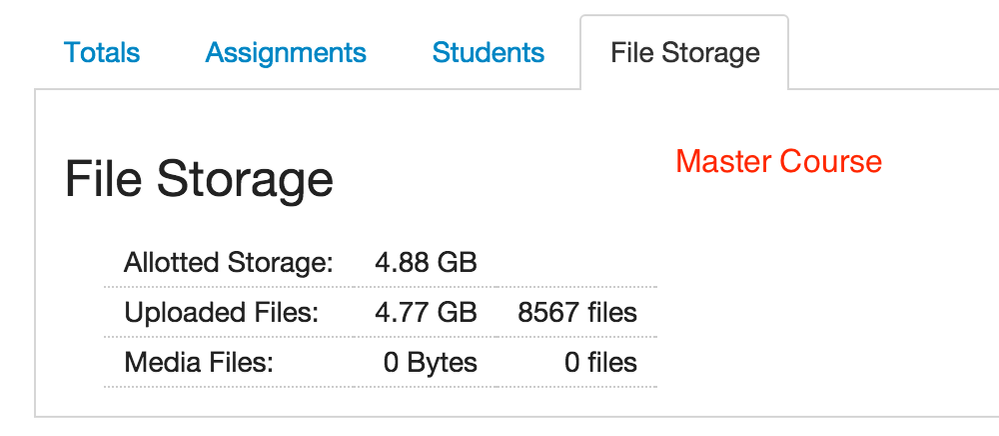The image size is (999, 436).
Task: Click the word Master in red text
Action: pos(724,161)
